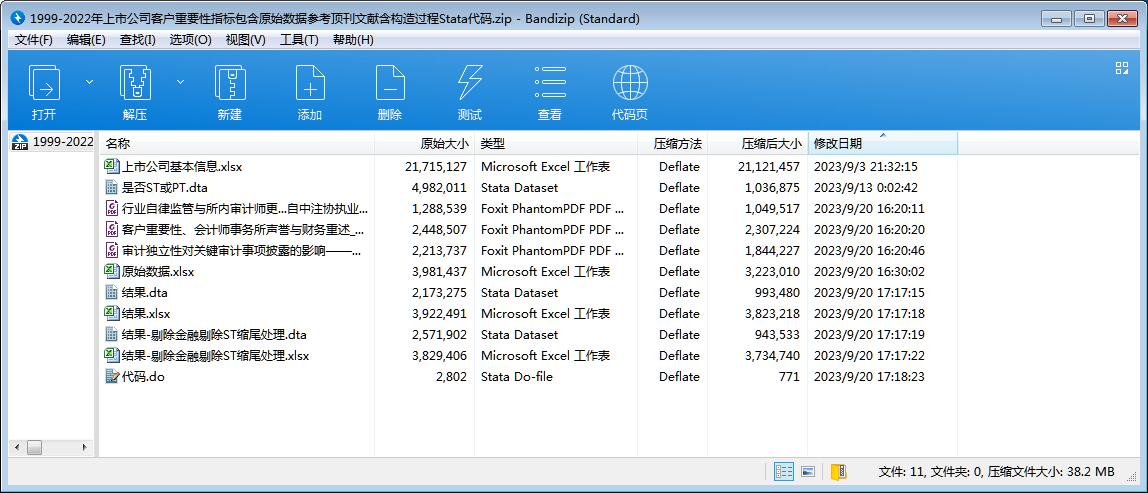Open the 选项(O) menu
The width and height of the screenshot is (1148, 493).
(190, 40)
